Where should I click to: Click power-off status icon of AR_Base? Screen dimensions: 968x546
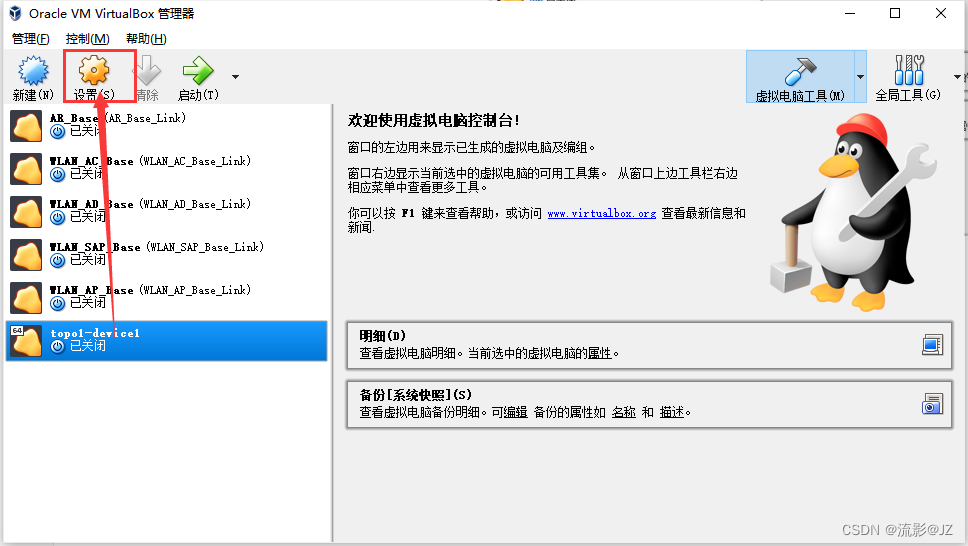click(x=57, y=132)
